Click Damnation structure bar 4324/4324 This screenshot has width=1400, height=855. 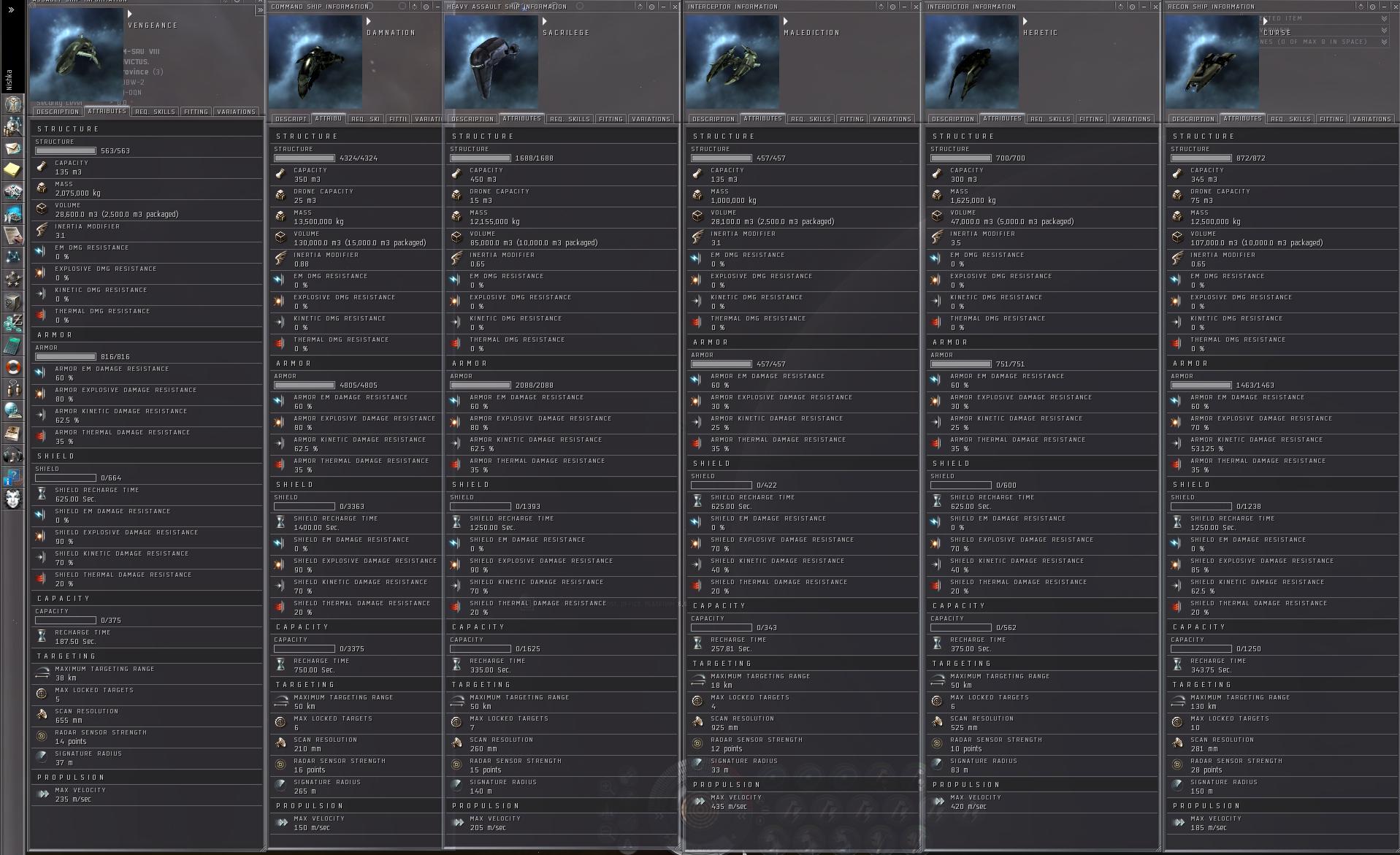pos(305,158)
